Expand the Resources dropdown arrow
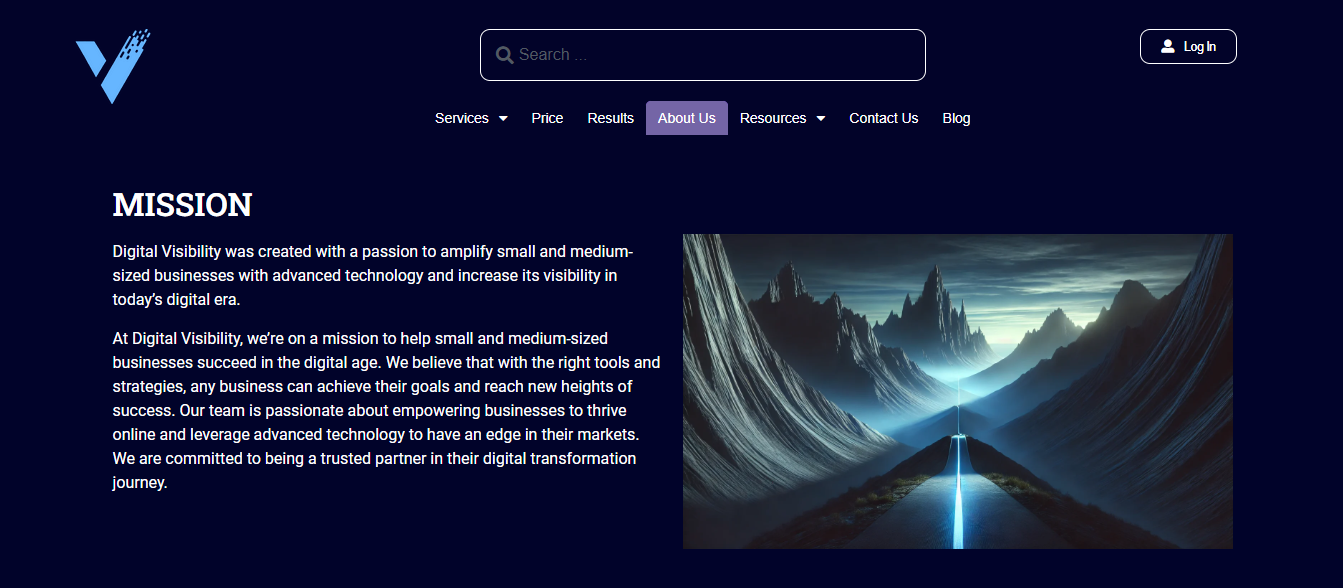The height and width of the screenshot is (588, 1343). [x=821, y=119]
